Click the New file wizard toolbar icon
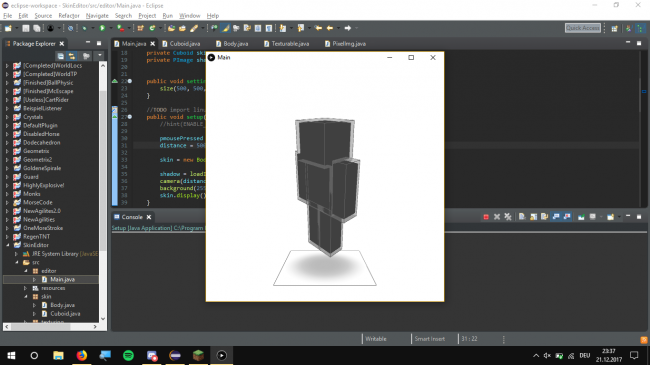Viewport: 650px width, 365px height. pyautogui.click(x=8, y=28)
